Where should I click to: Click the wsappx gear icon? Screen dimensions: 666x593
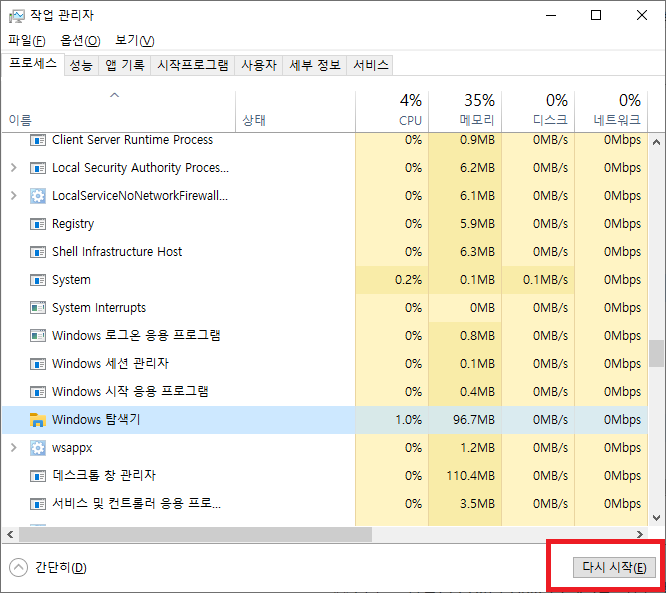[x=38, y=448]
